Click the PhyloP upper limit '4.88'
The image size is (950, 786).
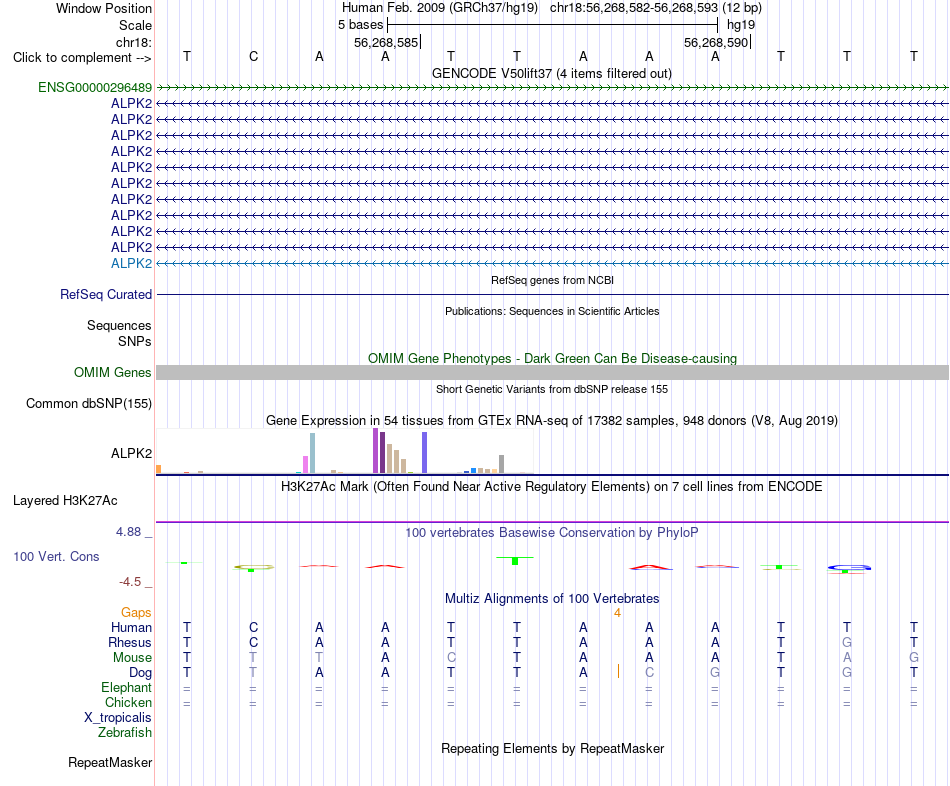tap(128, 532)
